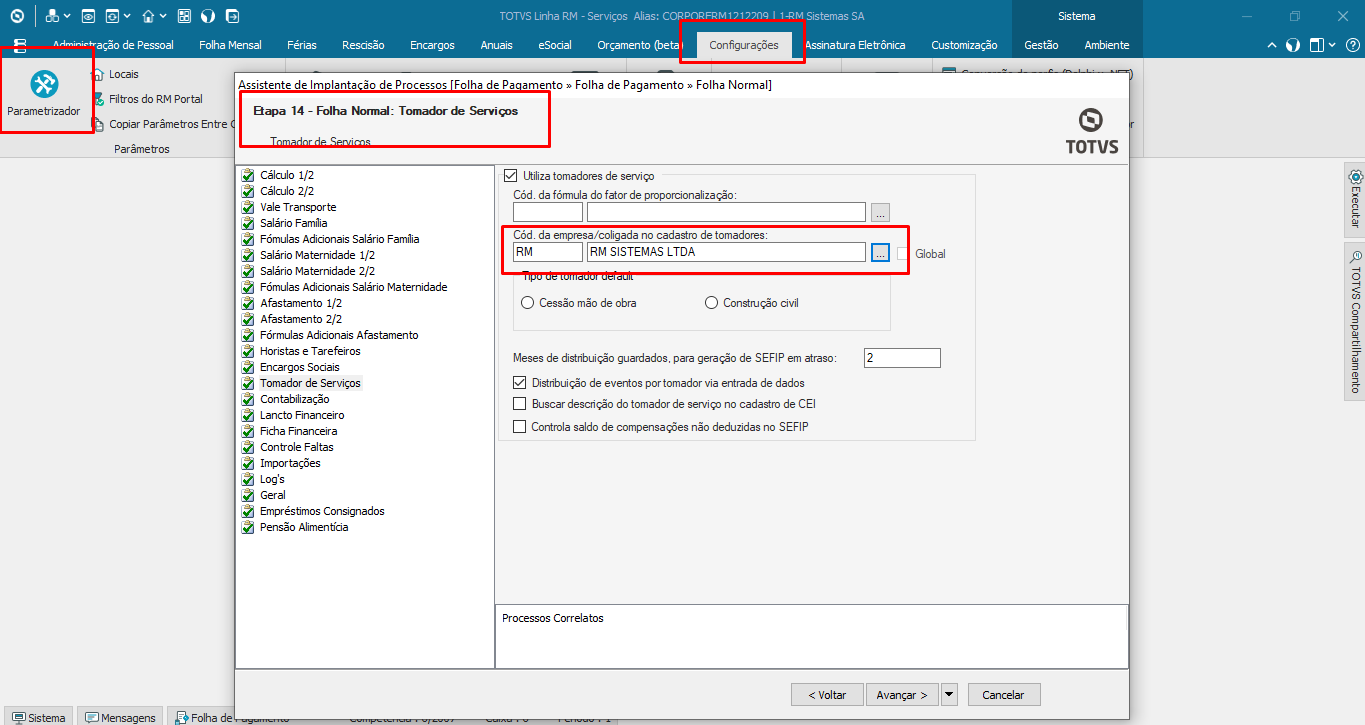Open the Parametrizador tool
The height and width of the screenshot is (725, 1365).
point(44,92)
